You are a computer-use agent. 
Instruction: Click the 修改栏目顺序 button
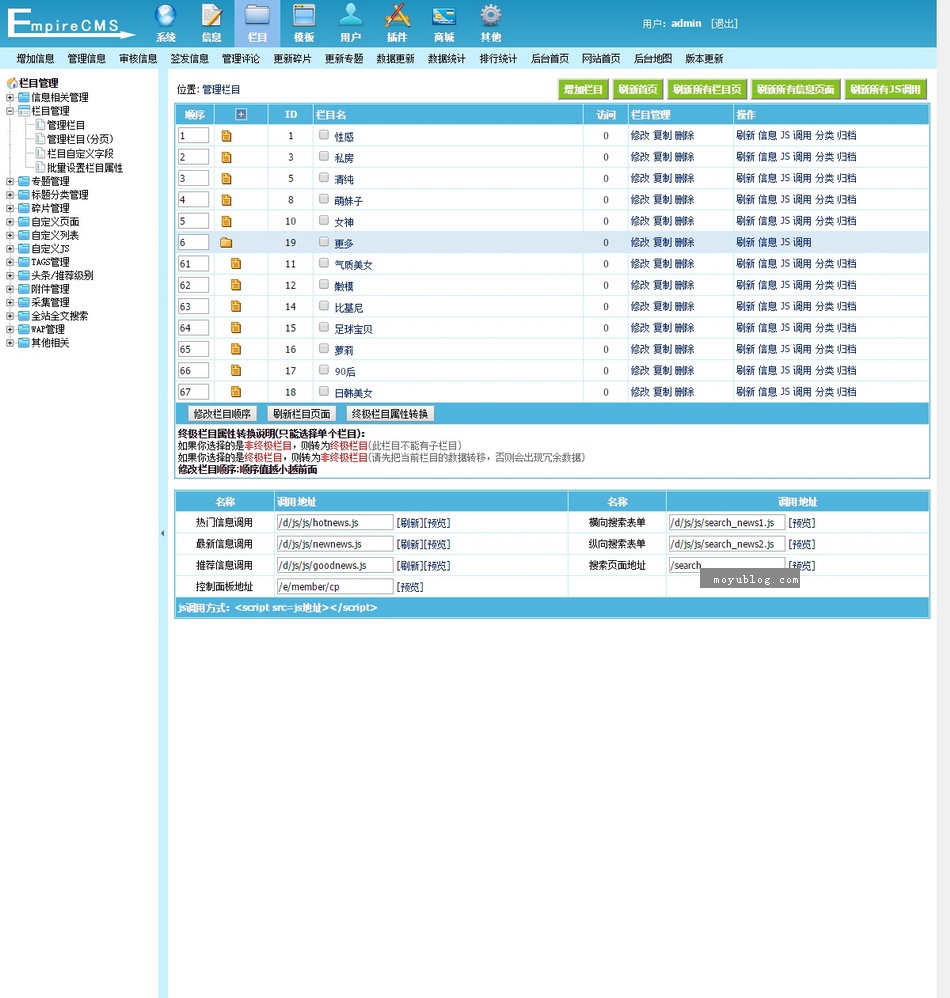[222, 414]
